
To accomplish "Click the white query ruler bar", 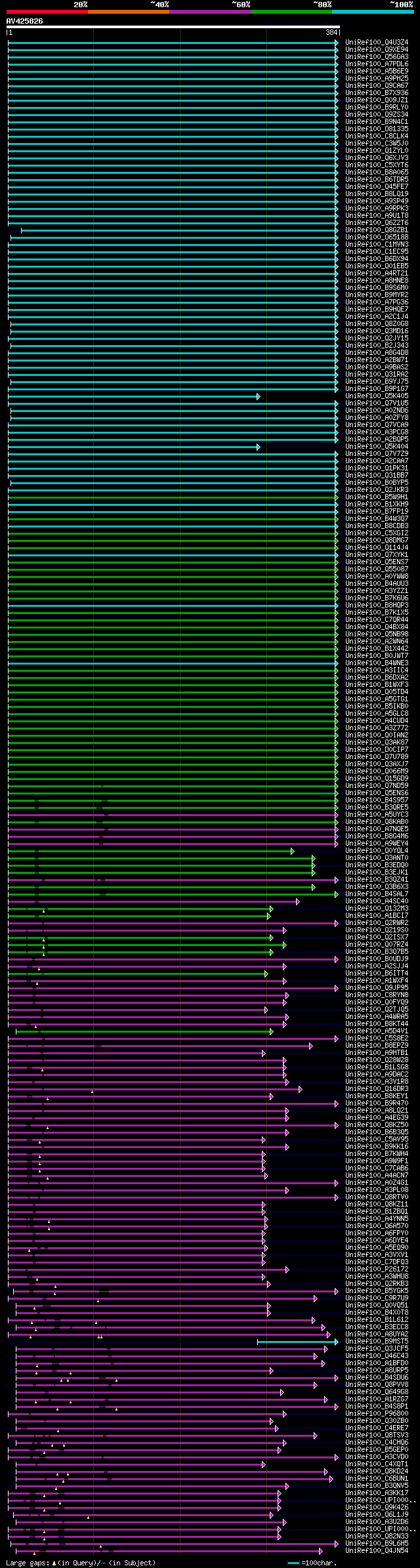I will pos(173,27).
